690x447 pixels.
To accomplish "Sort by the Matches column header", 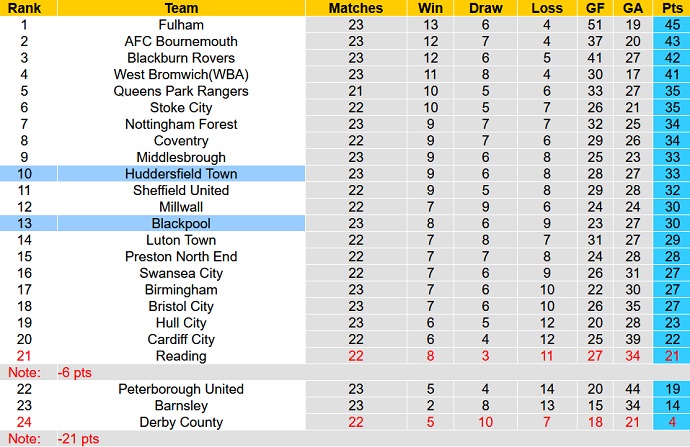I will (356, 8).
